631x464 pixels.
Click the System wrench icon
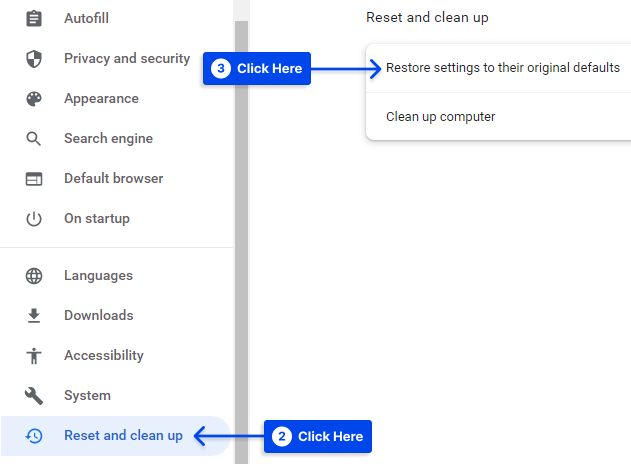34,396
